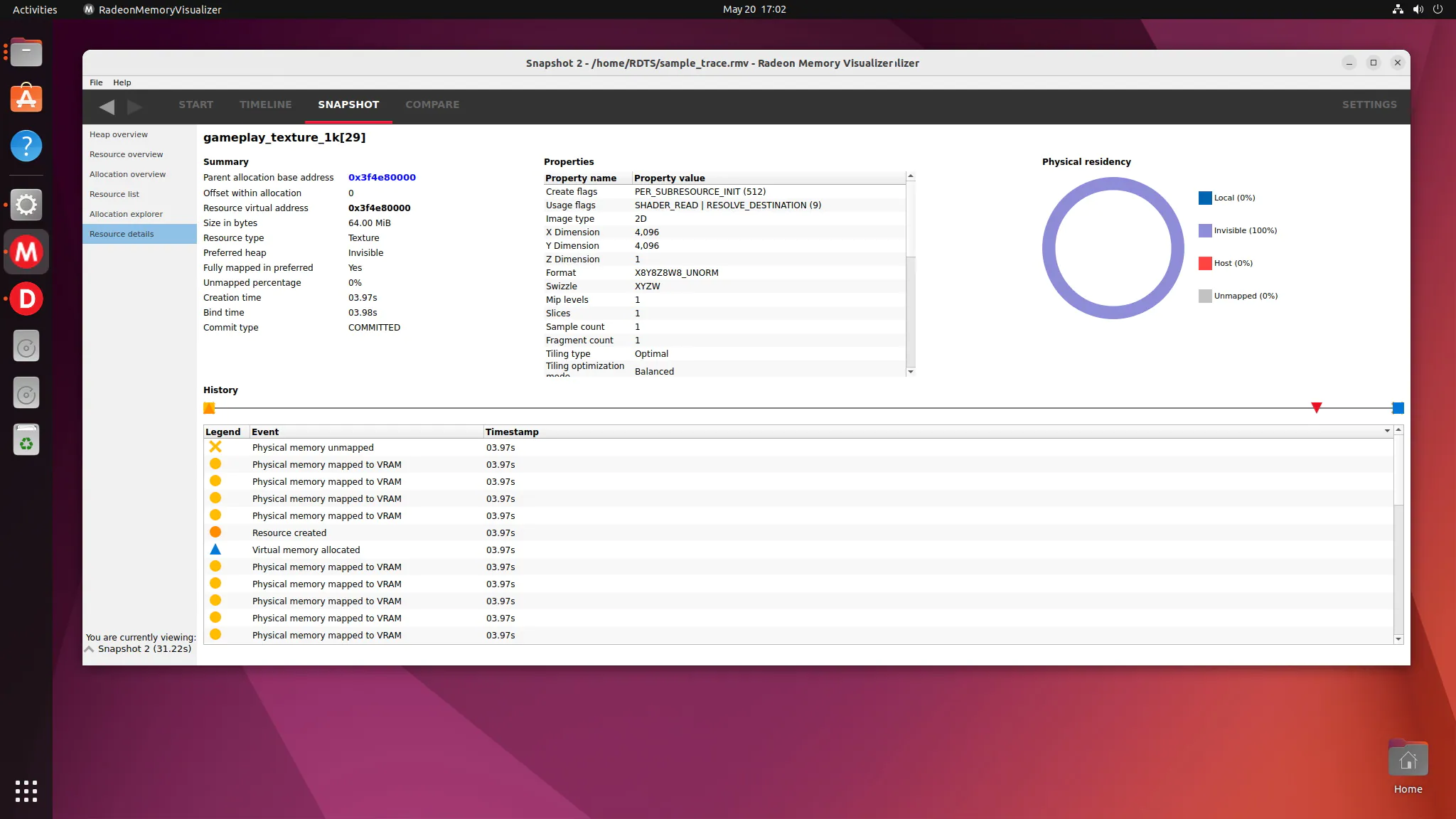Click the red snapshot marker on history timeline
The height and width of the screenshot is (819, 1456).
[x=1316, y=407]
